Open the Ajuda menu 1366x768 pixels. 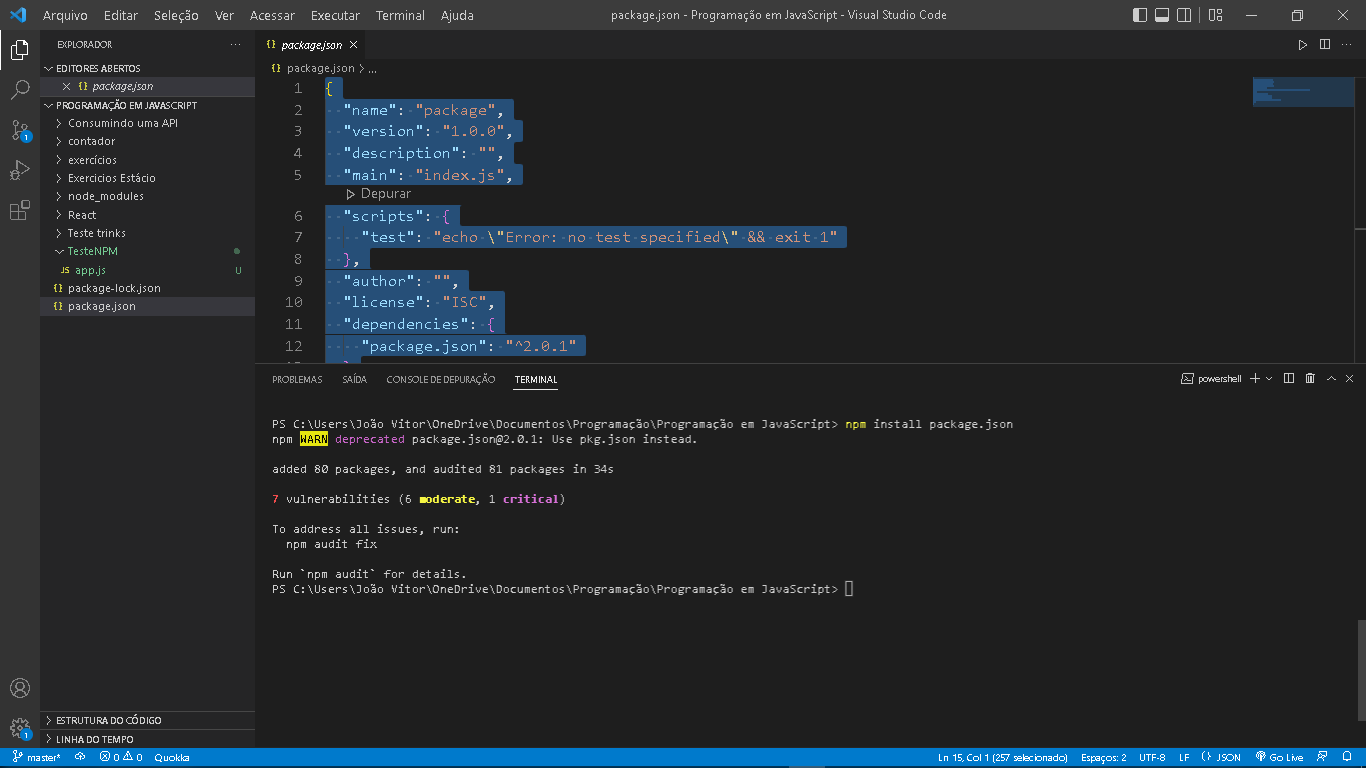tap(457, 15)
